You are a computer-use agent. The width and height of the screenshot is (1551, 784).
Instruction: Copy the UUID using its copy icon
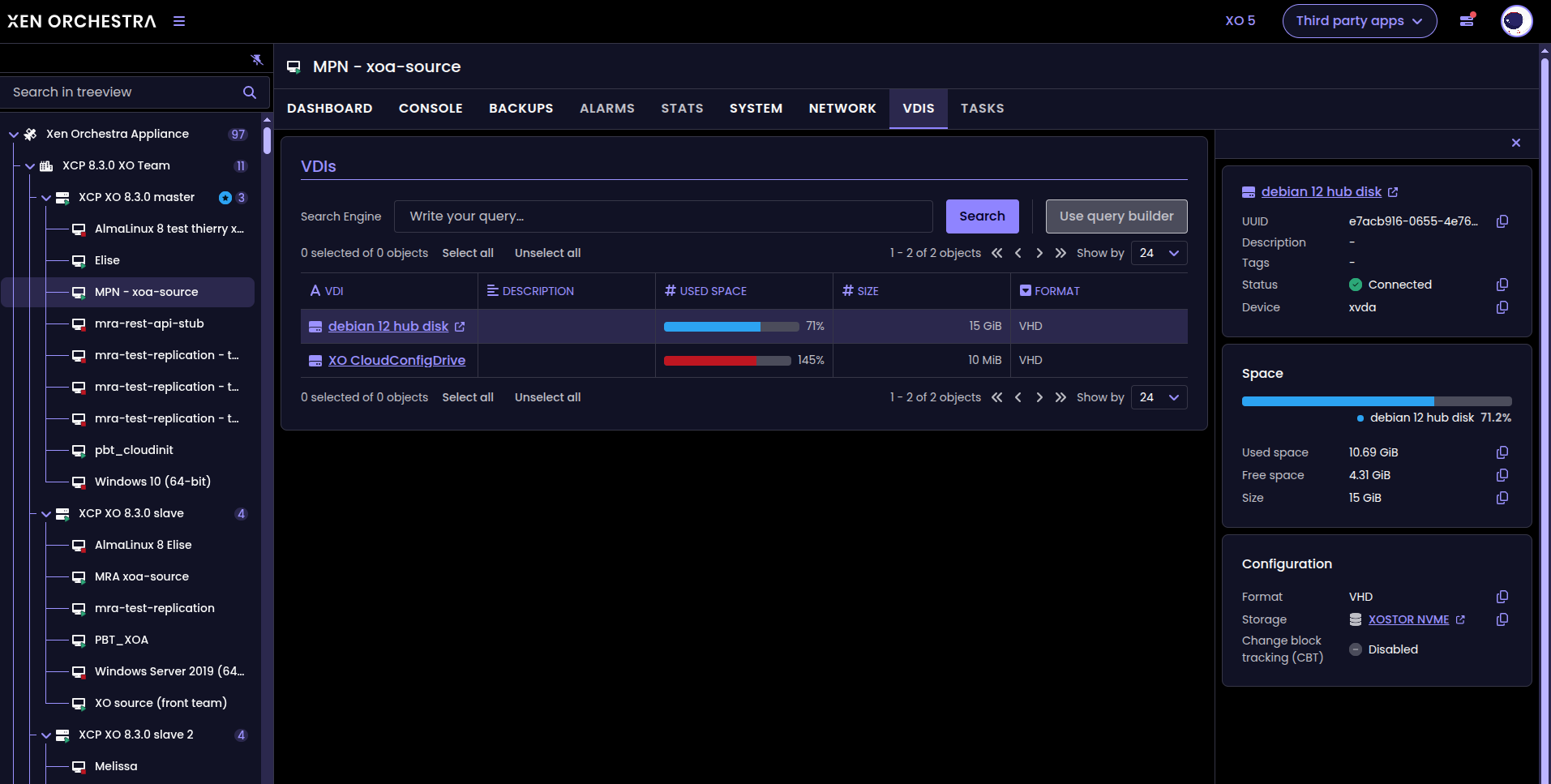point(1502,221)
